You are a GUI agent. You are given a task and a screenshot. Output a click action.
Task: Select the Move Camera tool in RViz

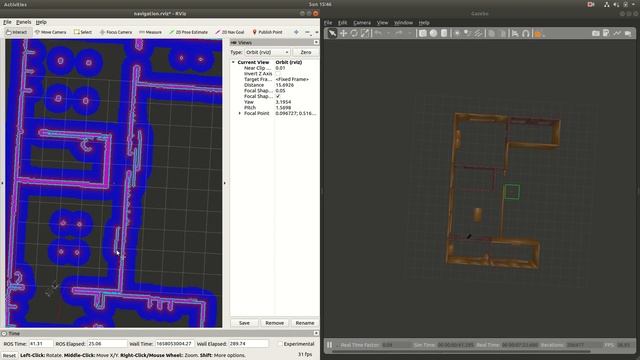coord(51,32)
